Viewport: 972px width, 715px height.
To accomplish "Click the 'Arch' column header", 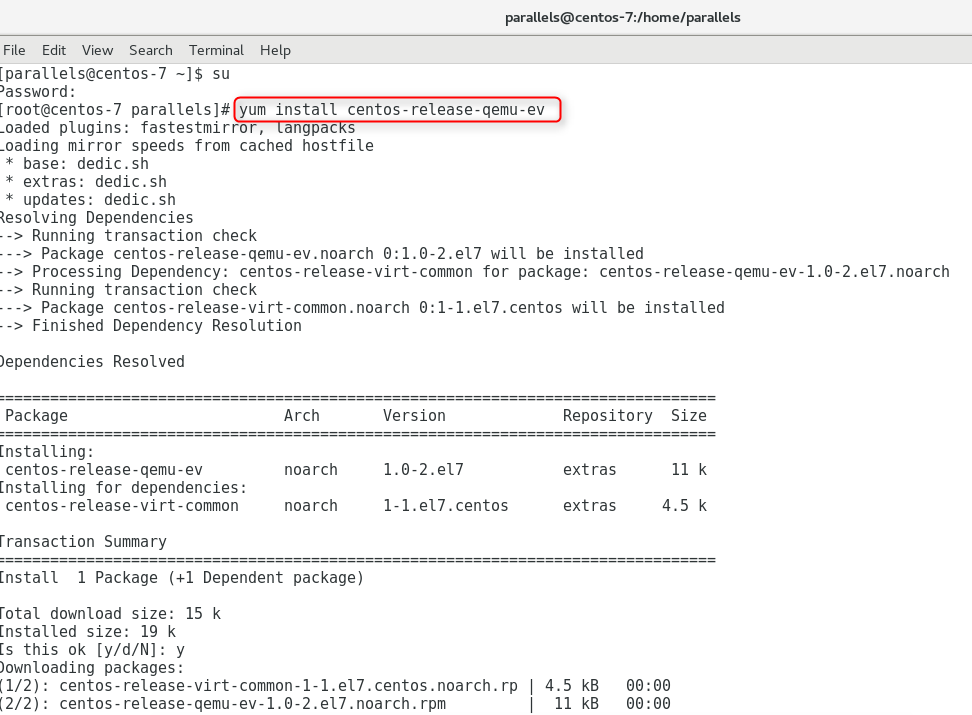I will 302,415.
